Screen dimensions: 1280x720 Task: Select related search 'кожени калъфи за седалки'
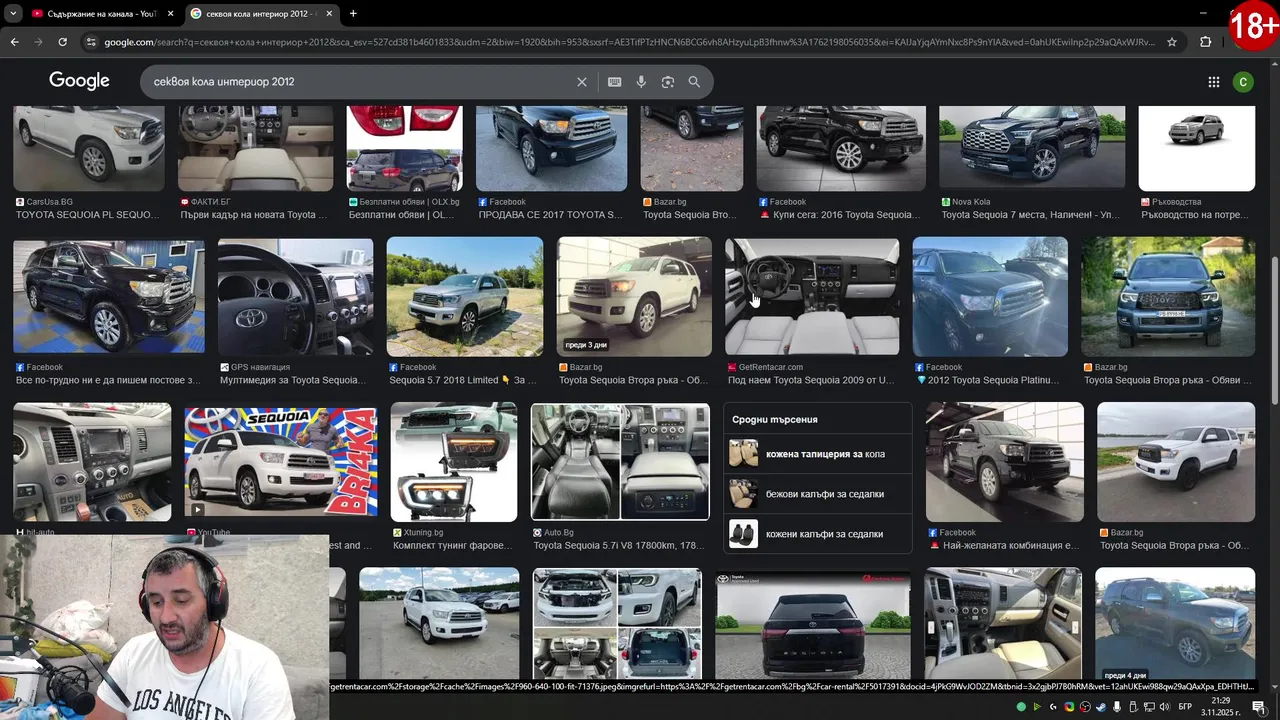818,534
